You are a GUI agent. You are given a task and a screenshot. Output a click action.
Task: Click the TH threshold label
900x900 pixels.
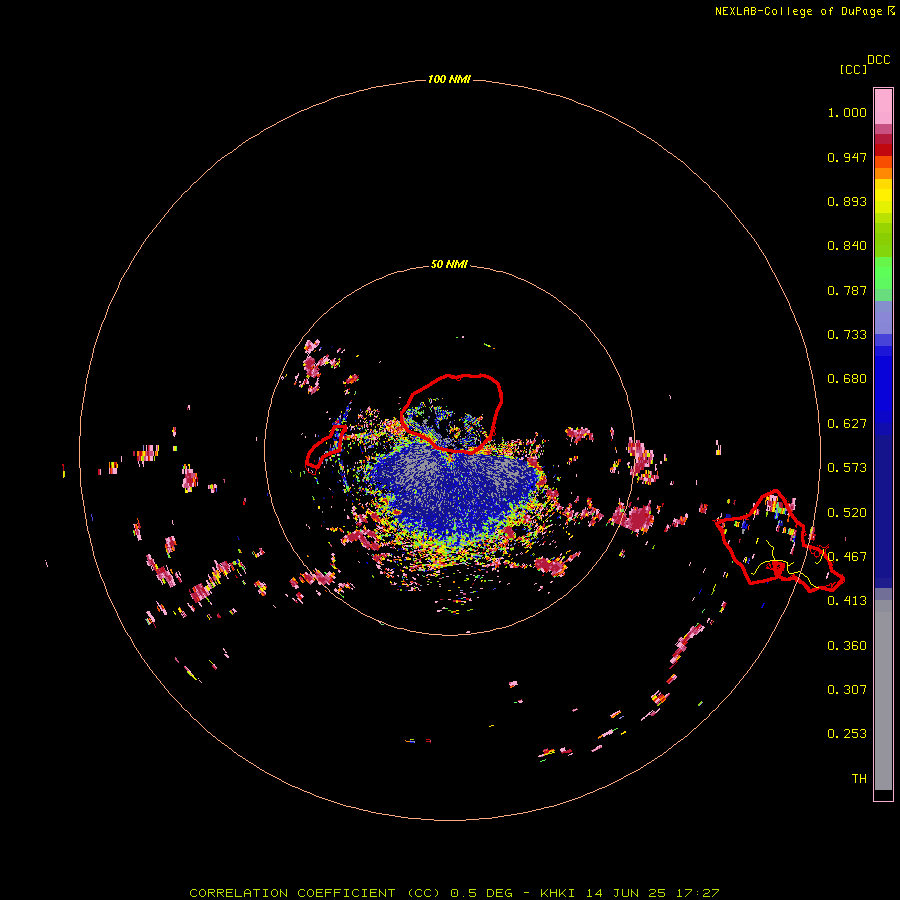pyautogui.click(x=859, y=779)
